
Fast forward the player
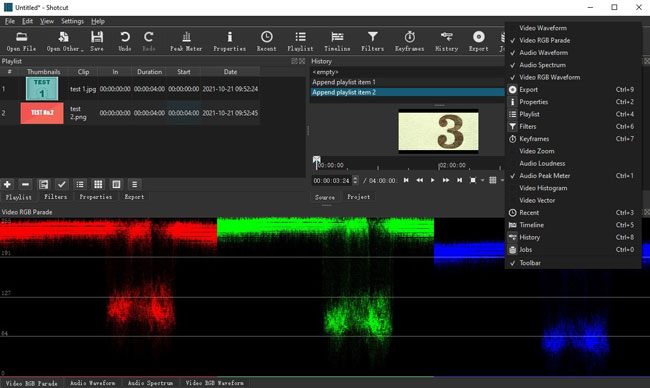click(446, 180)
